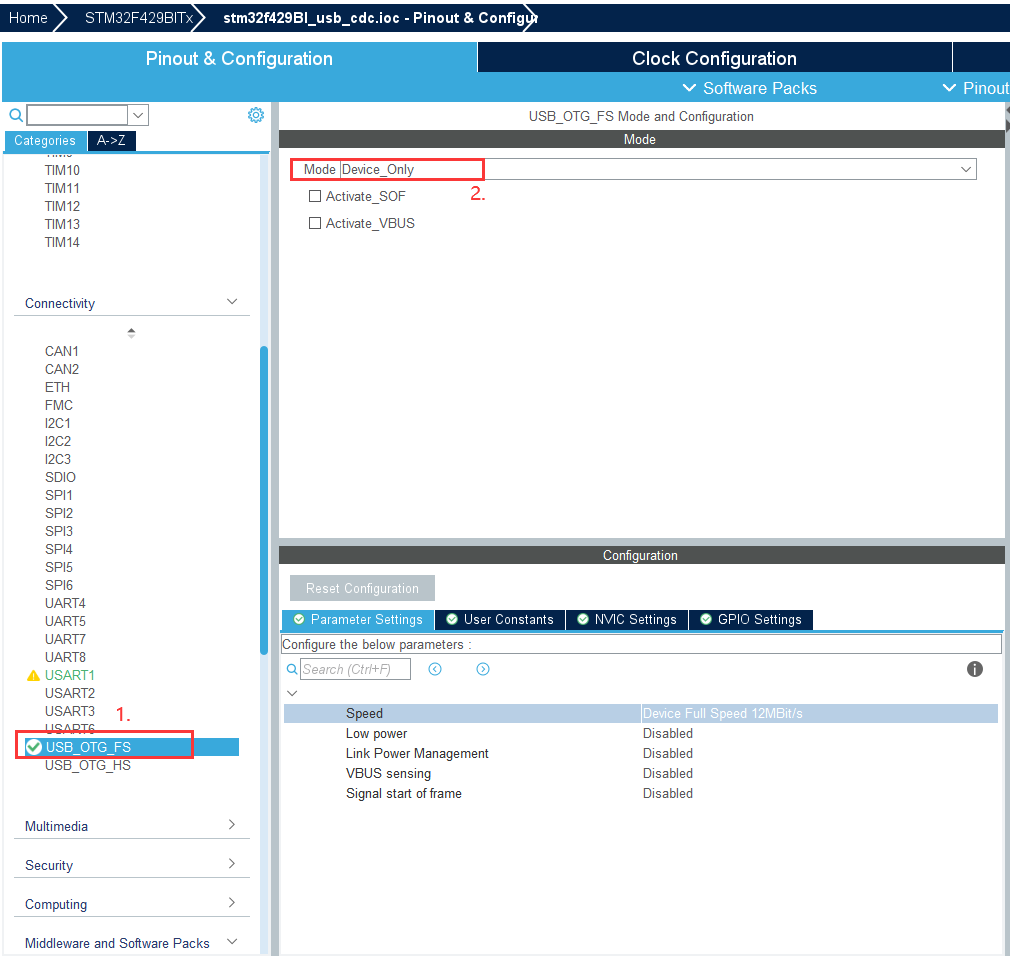Select the Speed parameter row label
The width and height of the screenshot is (1010, 956).
364,713
